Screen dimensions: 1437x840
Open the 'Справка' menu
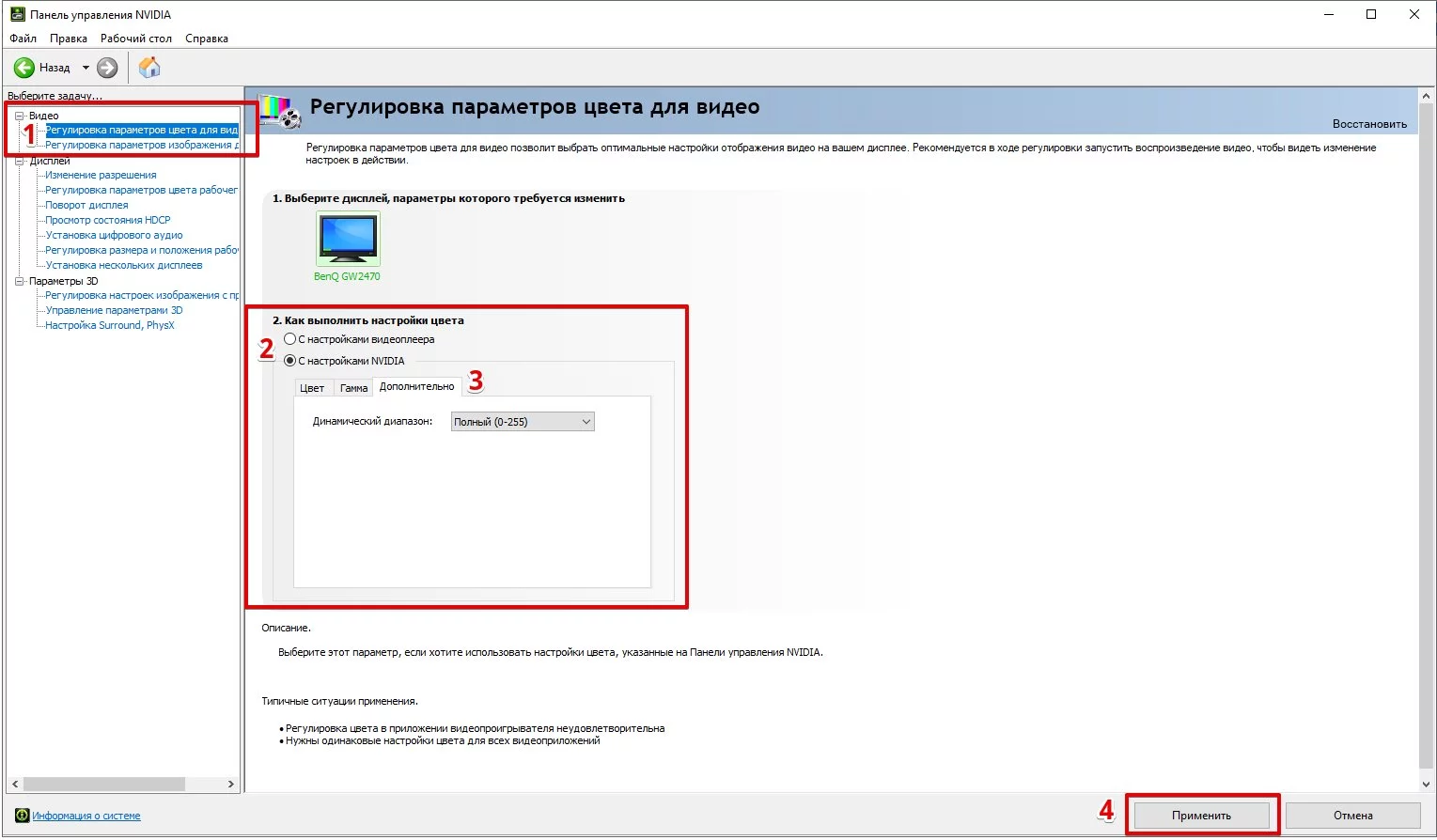[207, 39]
